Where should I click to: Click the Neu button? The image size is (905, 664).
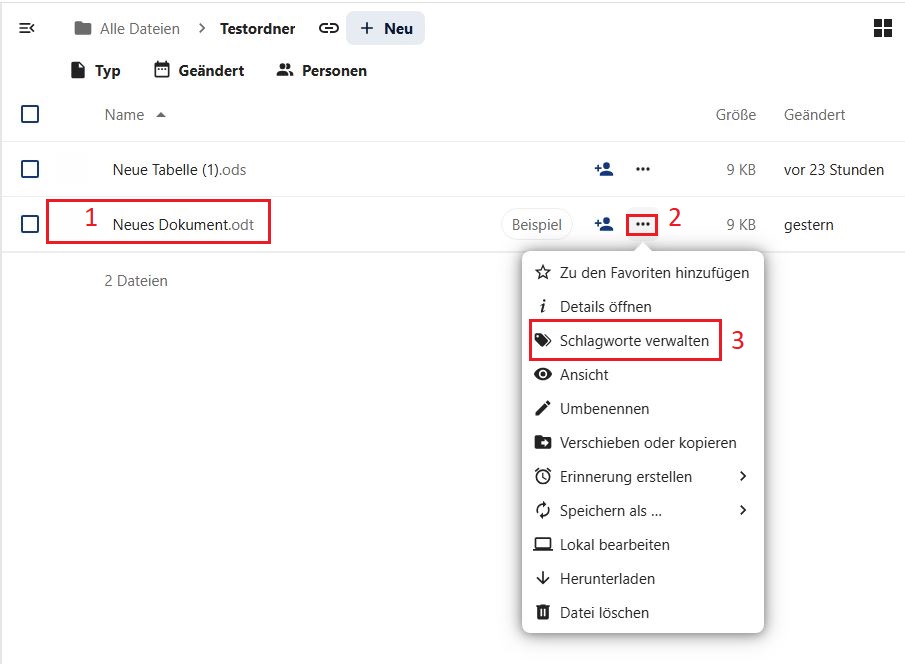point(386,28)
